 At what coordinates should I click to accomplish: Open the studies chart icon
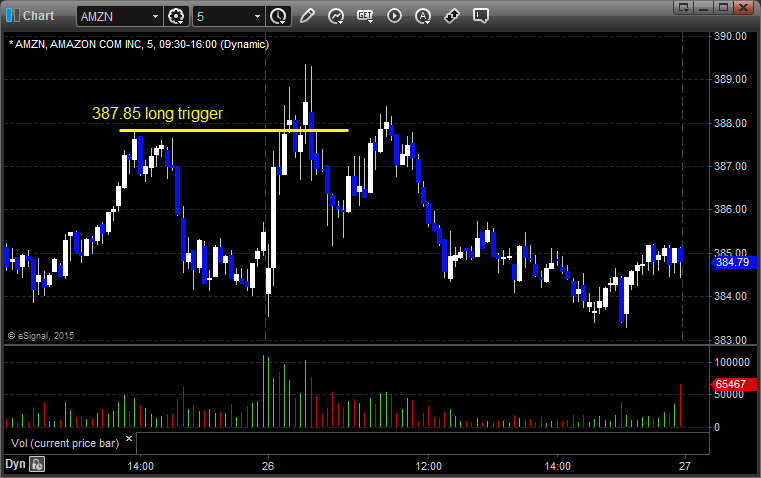336,16
